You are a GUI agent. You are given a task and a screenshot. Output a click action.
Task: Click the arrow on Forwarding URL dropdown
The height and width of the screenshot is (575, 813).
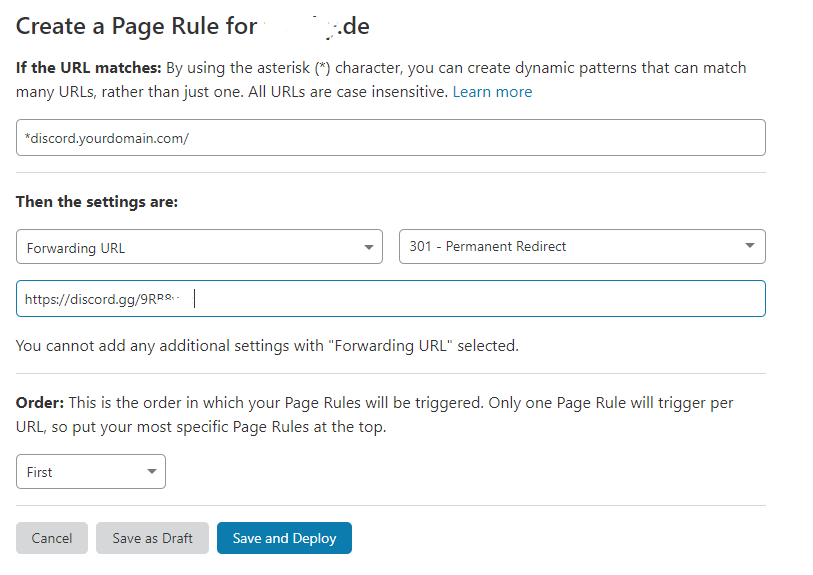click(369, 247)
